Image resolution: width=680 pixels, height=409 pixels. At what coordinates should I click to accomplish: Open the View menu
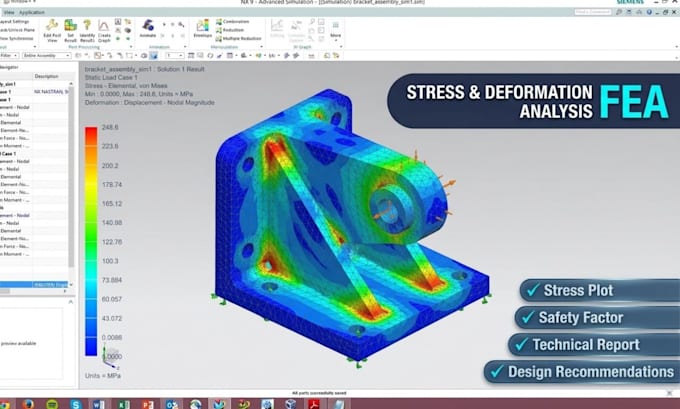point(9,13)
